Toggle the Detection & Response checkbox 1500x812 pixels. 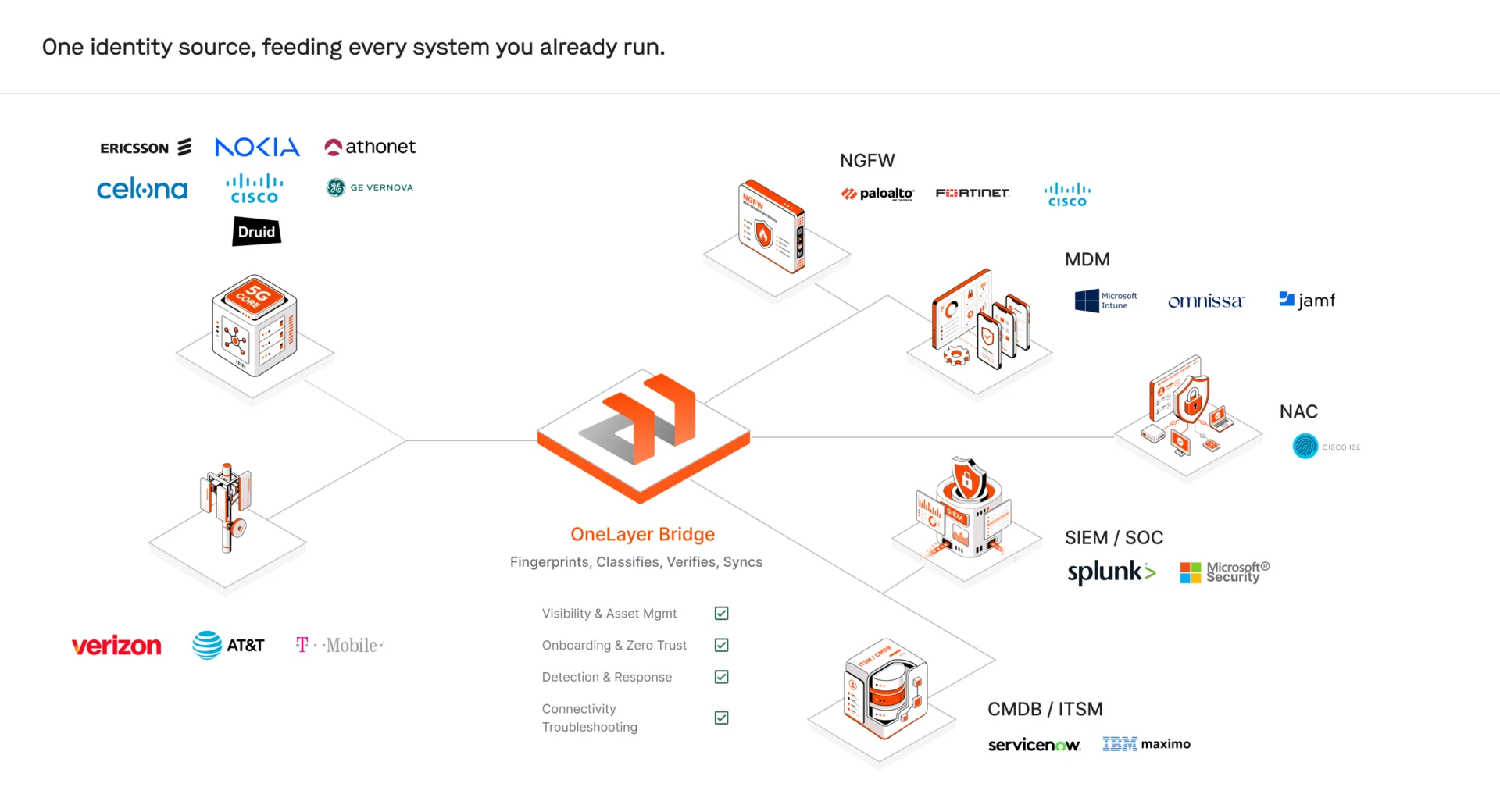pos(722,677)
